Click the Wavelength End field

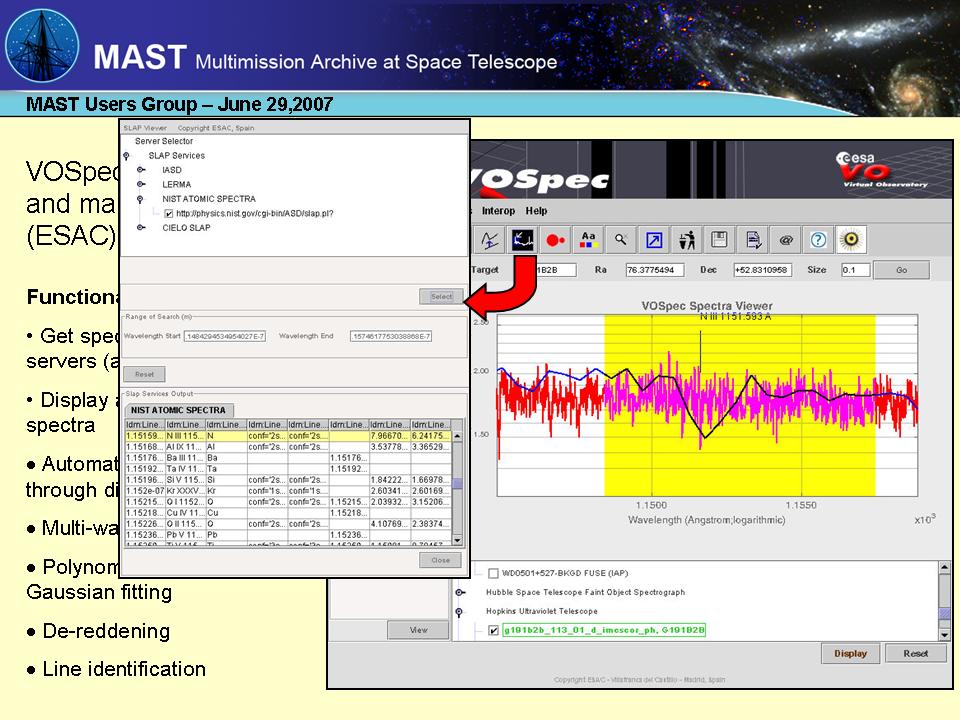[391, 336]
